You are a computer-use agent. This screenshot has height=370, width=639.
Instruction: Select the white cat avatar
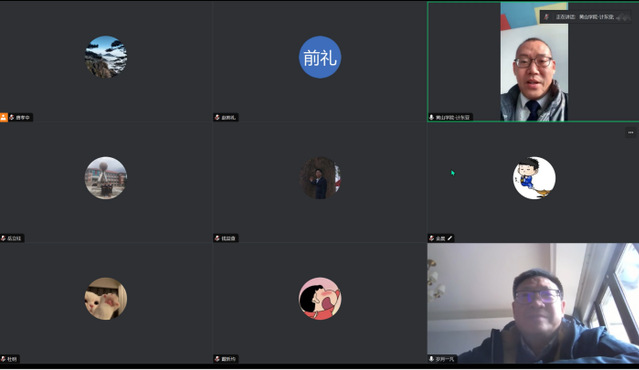106,299
